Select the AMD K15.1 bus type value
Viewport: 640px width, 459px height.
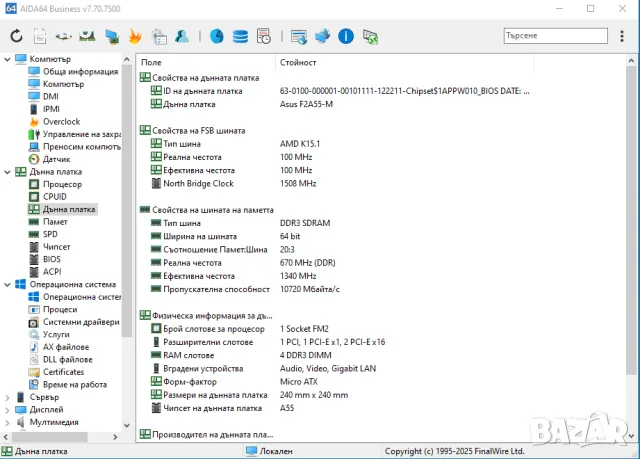(300, 144)
